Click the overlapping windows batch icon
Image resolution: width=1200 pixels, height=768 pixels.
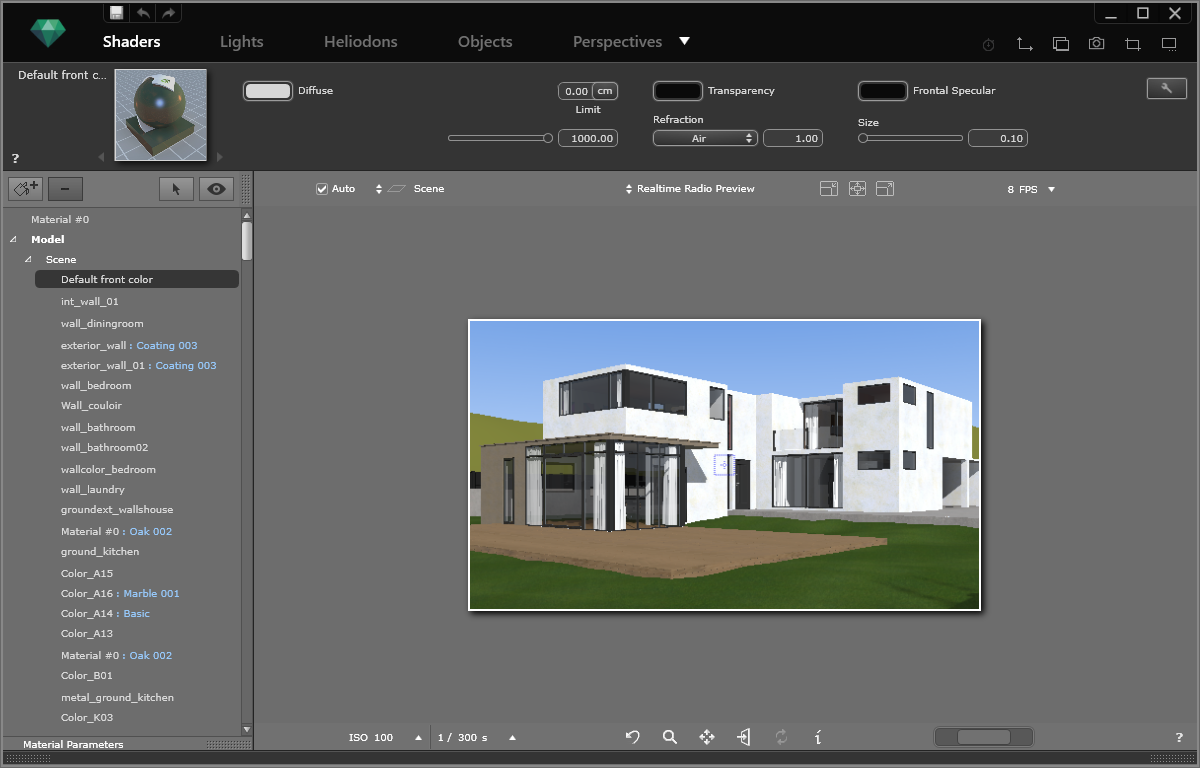pos(1061,44)
